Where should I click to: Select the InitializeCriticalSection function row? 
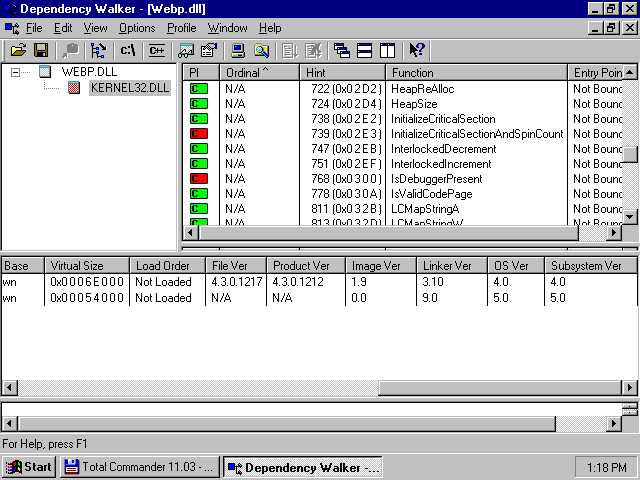(402, 119)
